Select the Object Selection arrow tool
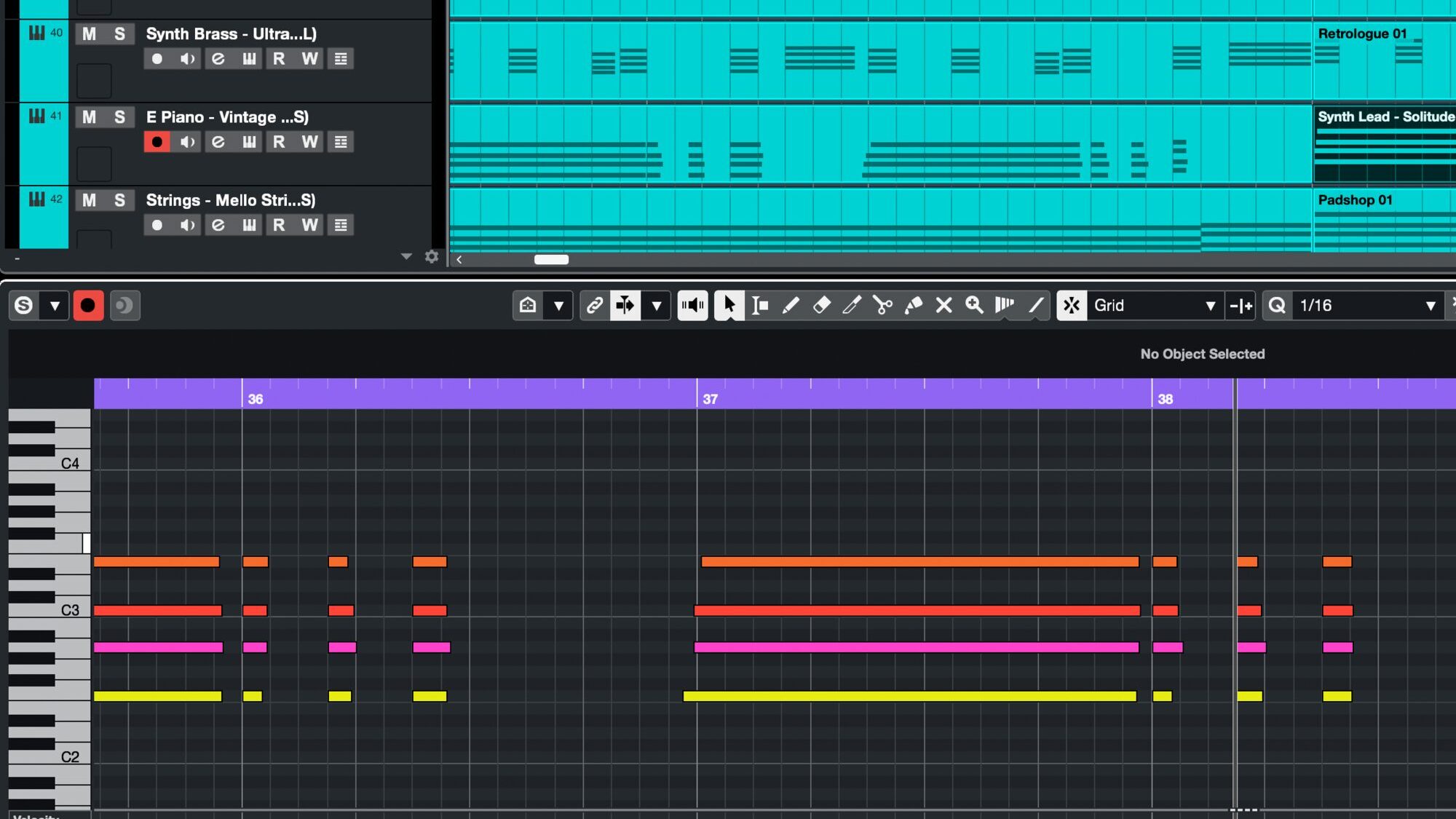The image size is (1456, 819). [729, 306]
